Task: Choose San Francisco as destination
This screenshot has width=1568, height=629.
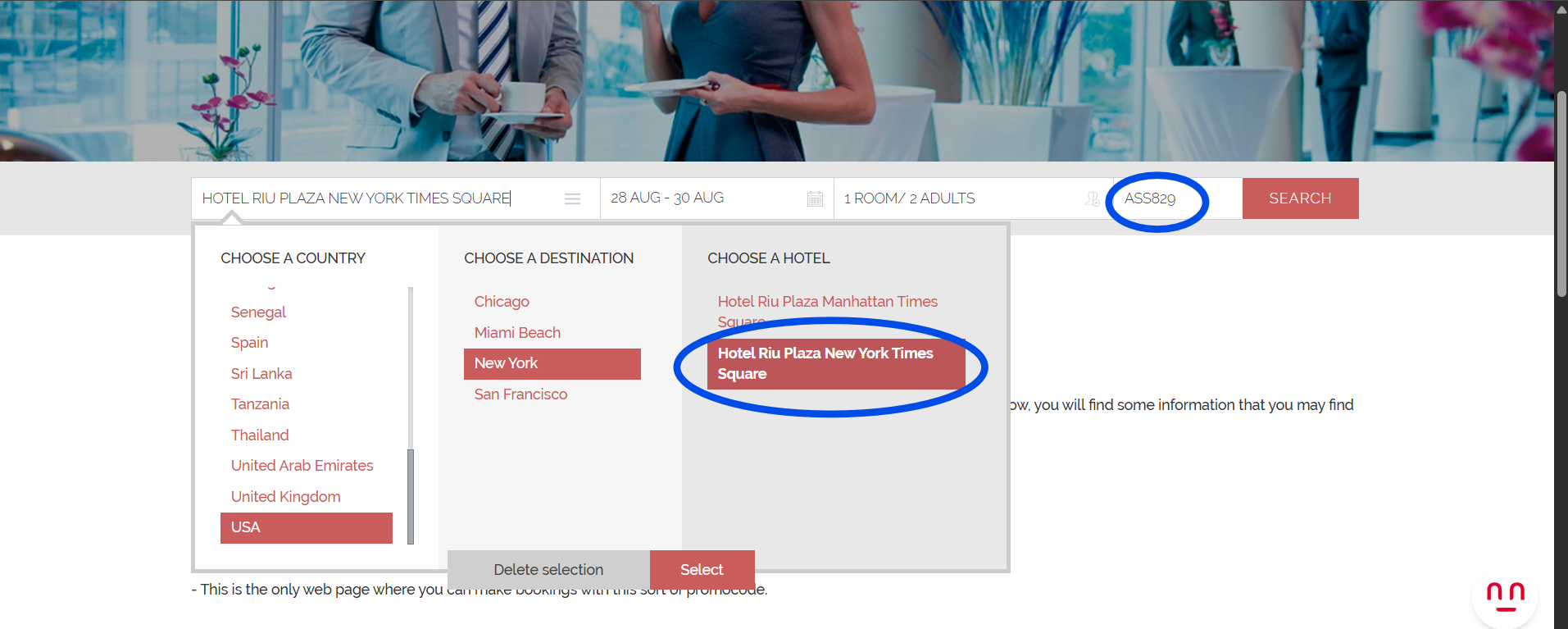Action: click(520, 394)
